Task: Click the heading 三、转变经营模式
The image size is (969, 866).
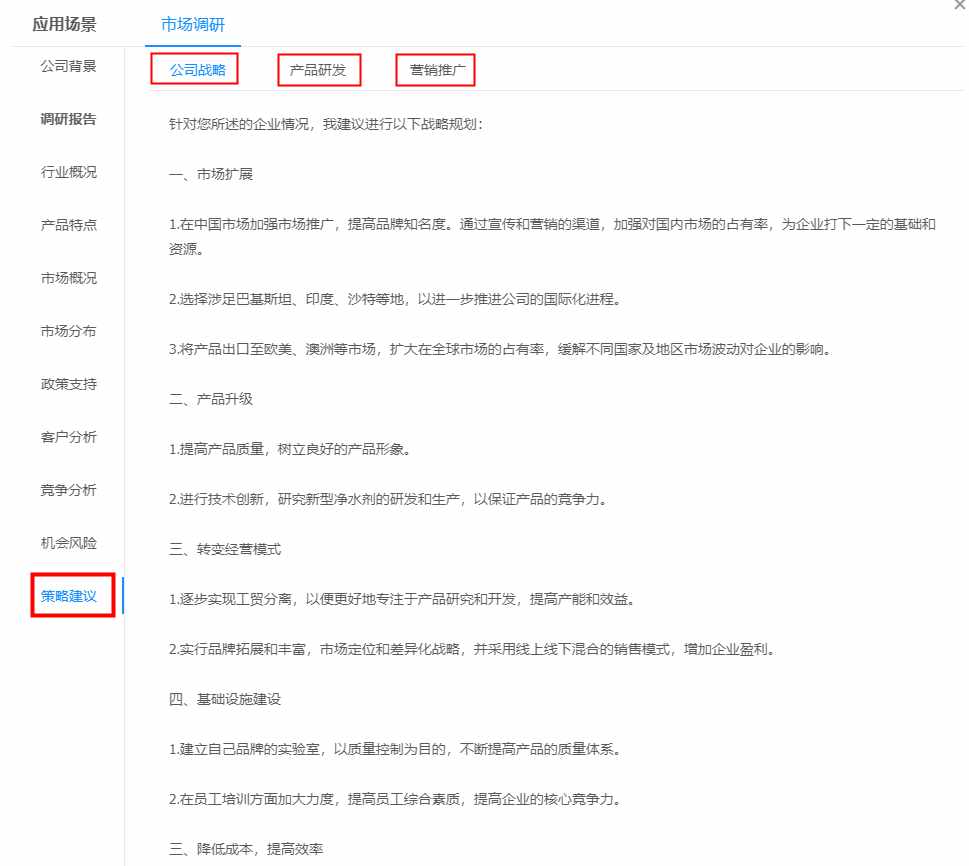Action: tap(225, 550)
